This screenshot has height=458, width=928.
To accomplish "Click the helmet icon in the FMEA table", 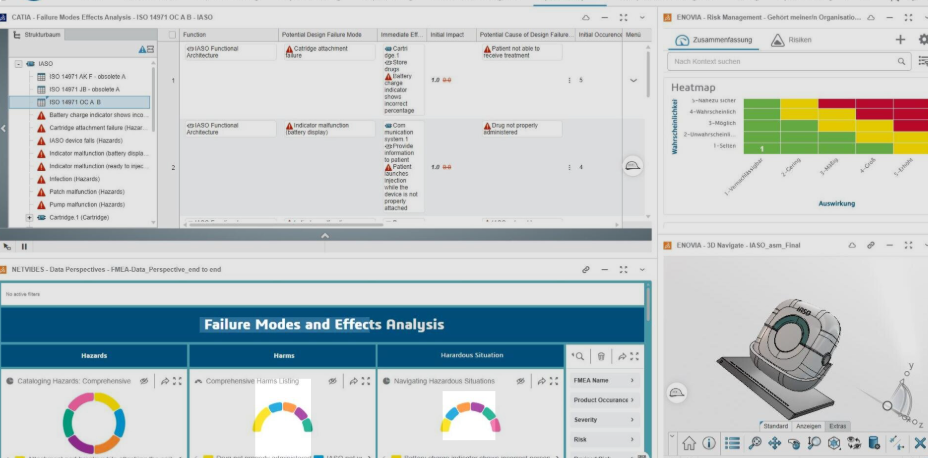I will coord(633,166).
